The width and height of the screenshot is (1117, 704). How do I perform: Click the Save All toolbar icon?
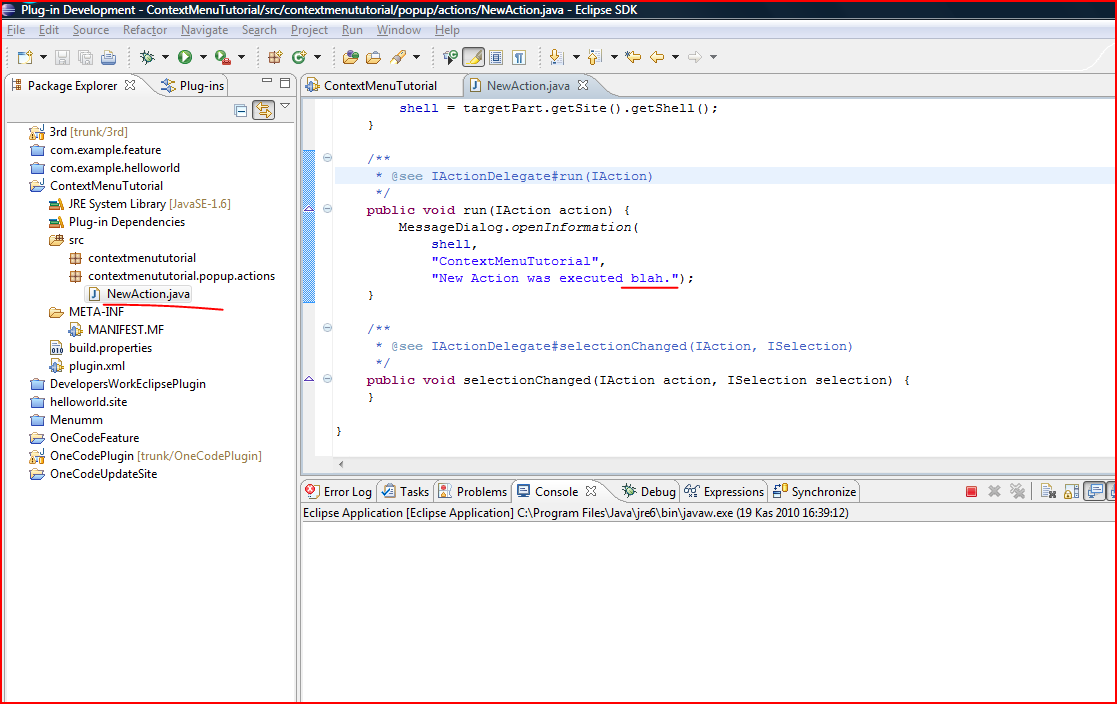(85, 57)
